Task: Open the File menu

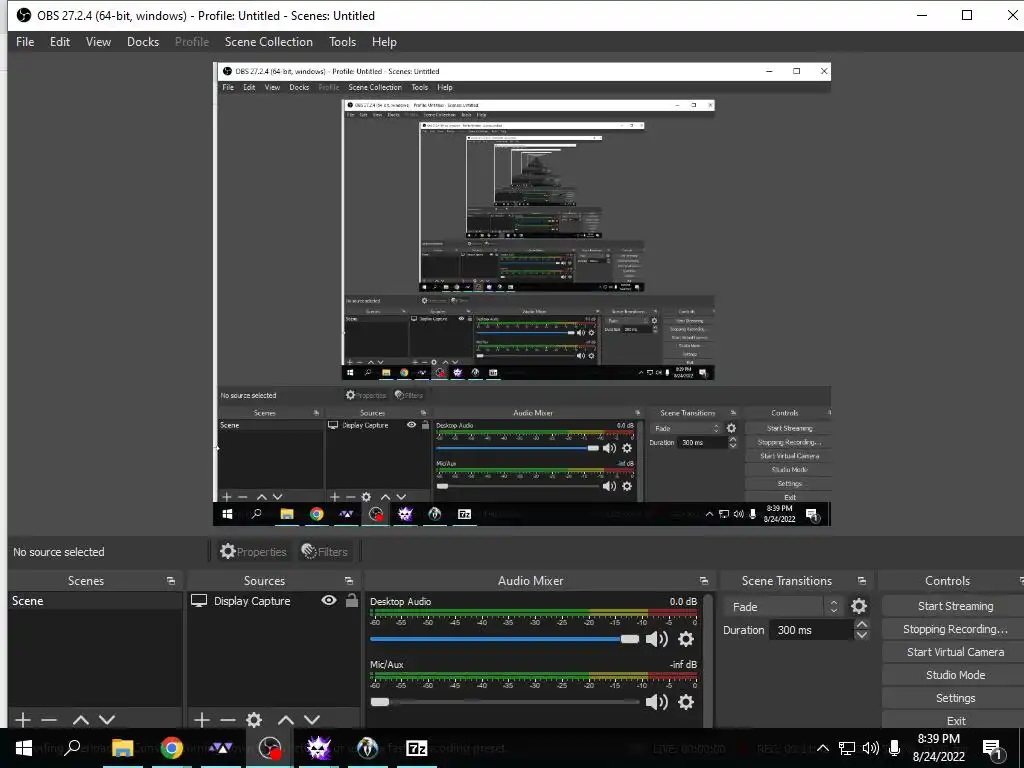Action: pos(25,42)
